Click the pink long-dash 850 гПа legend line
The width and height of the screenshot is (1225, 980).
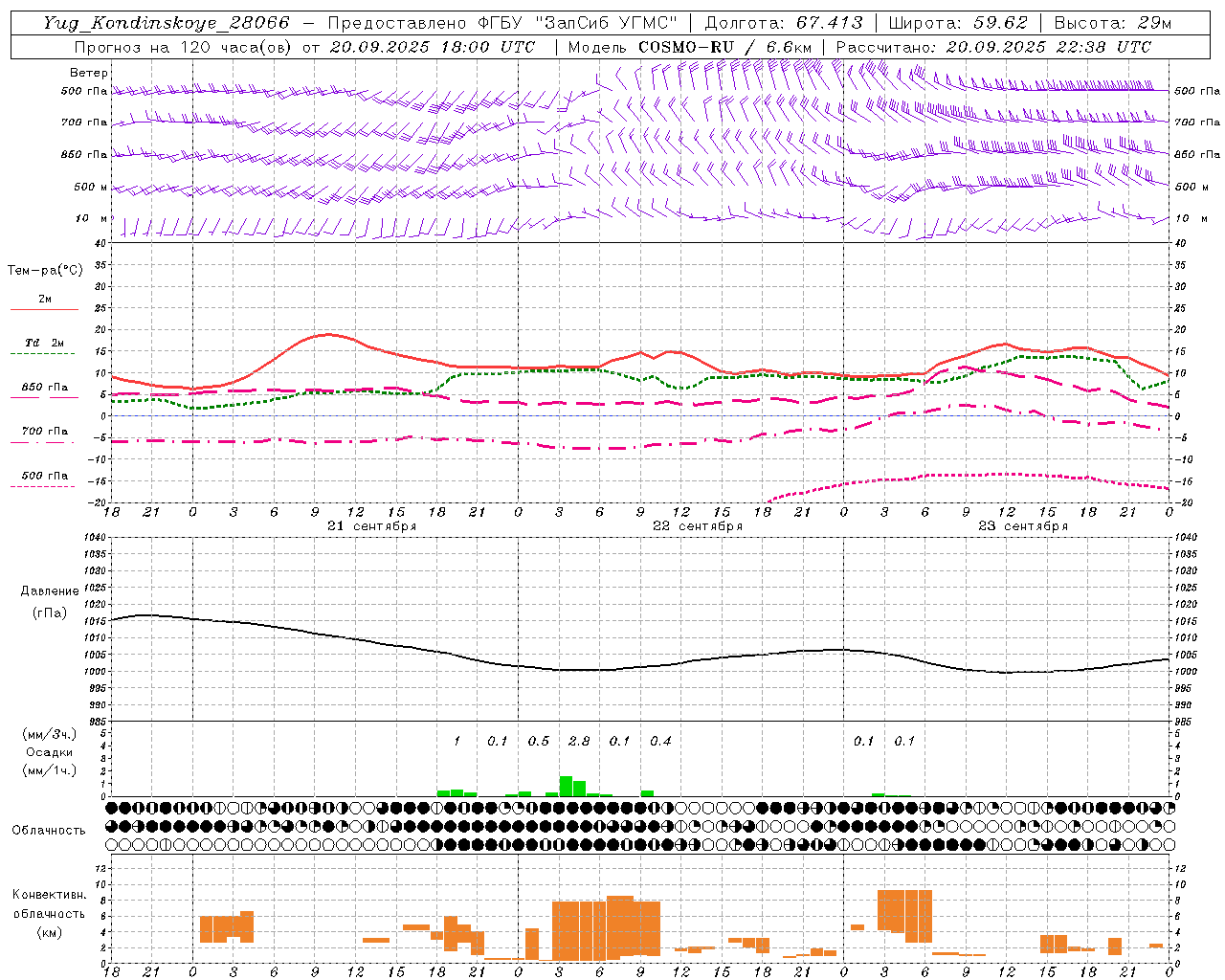(x=44, y=397)
